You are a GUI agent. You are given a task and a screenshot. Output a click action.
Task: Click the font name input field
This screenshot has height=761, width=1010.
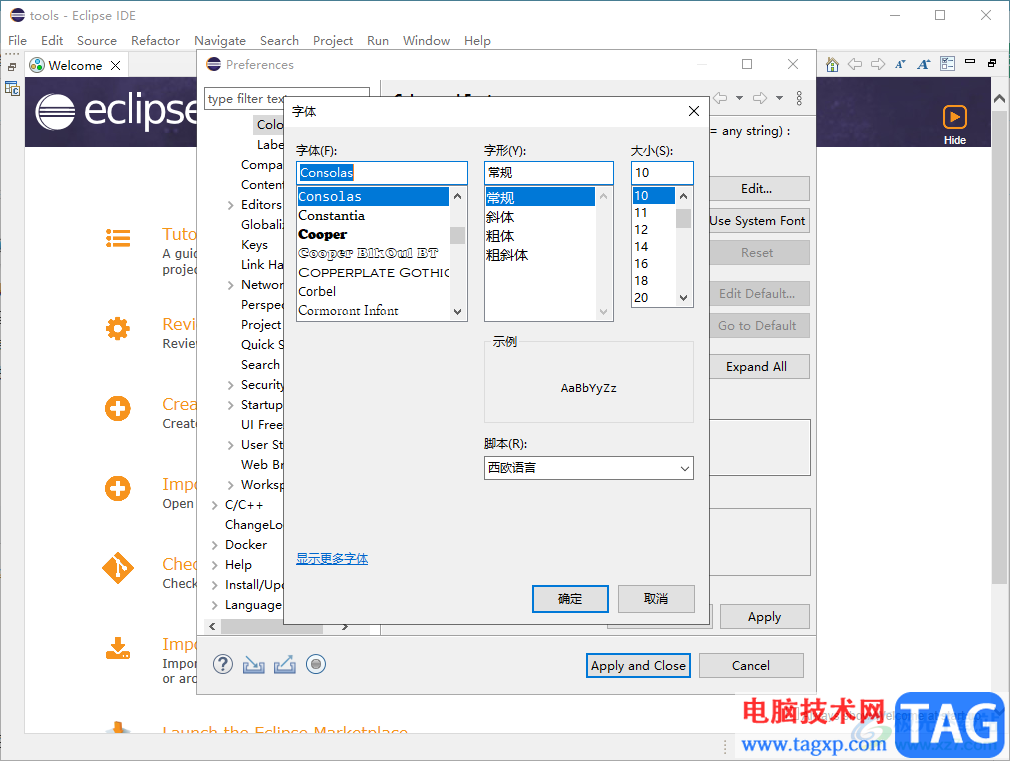382,173
